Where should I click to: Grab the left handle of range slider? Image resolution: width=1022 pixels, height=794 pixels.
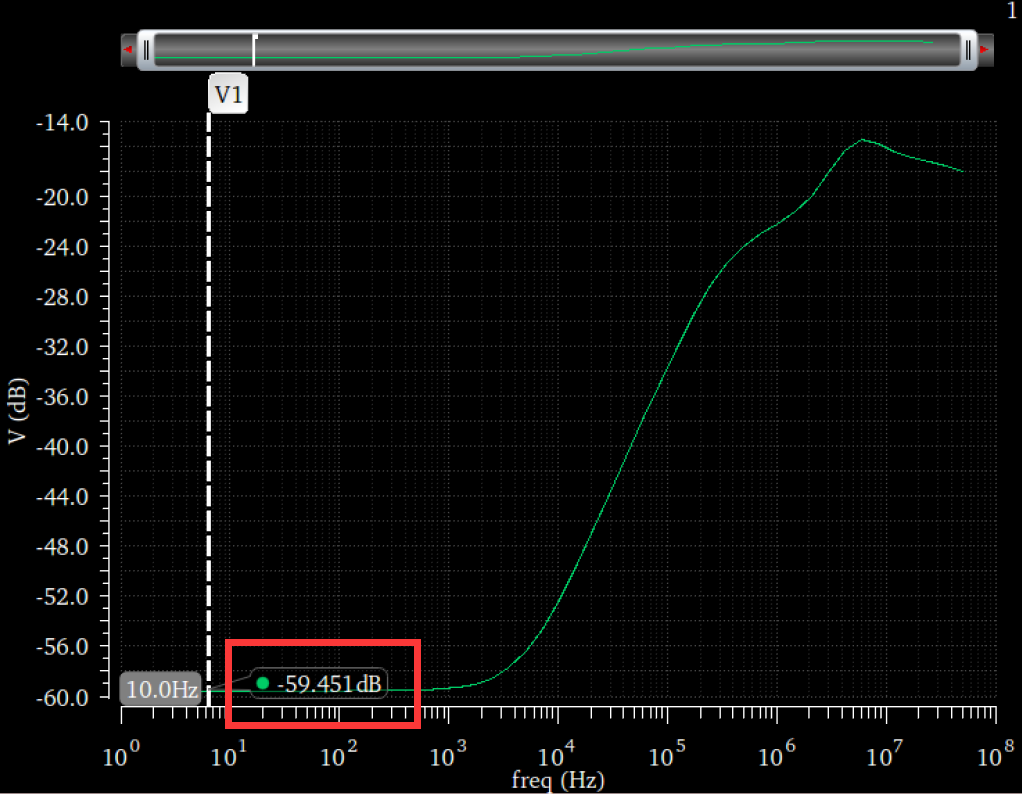click(147, 50)
